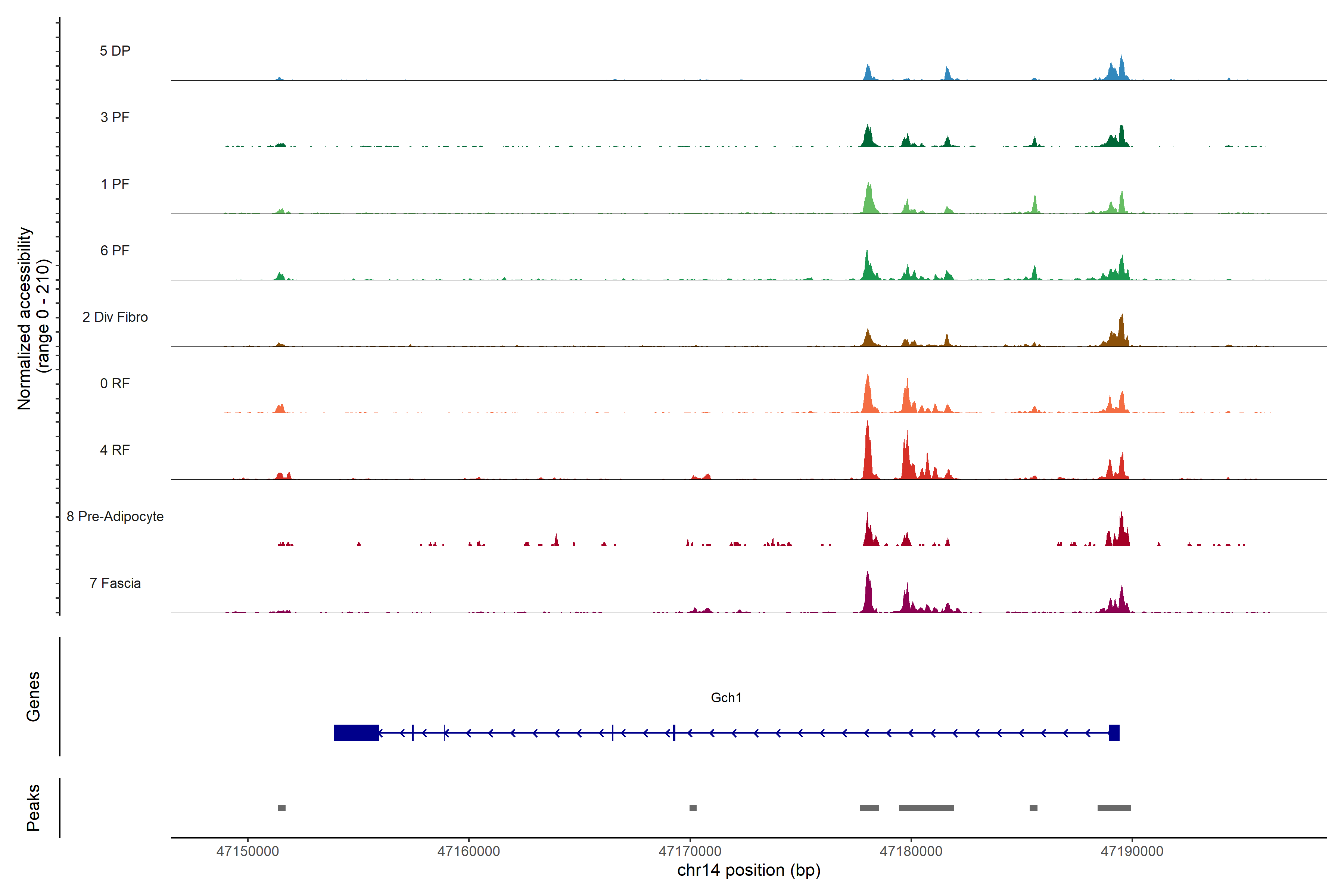The image size is (1344, 896).
Task: Click the 47160000 axis tick label
Action: click(469, 852)
